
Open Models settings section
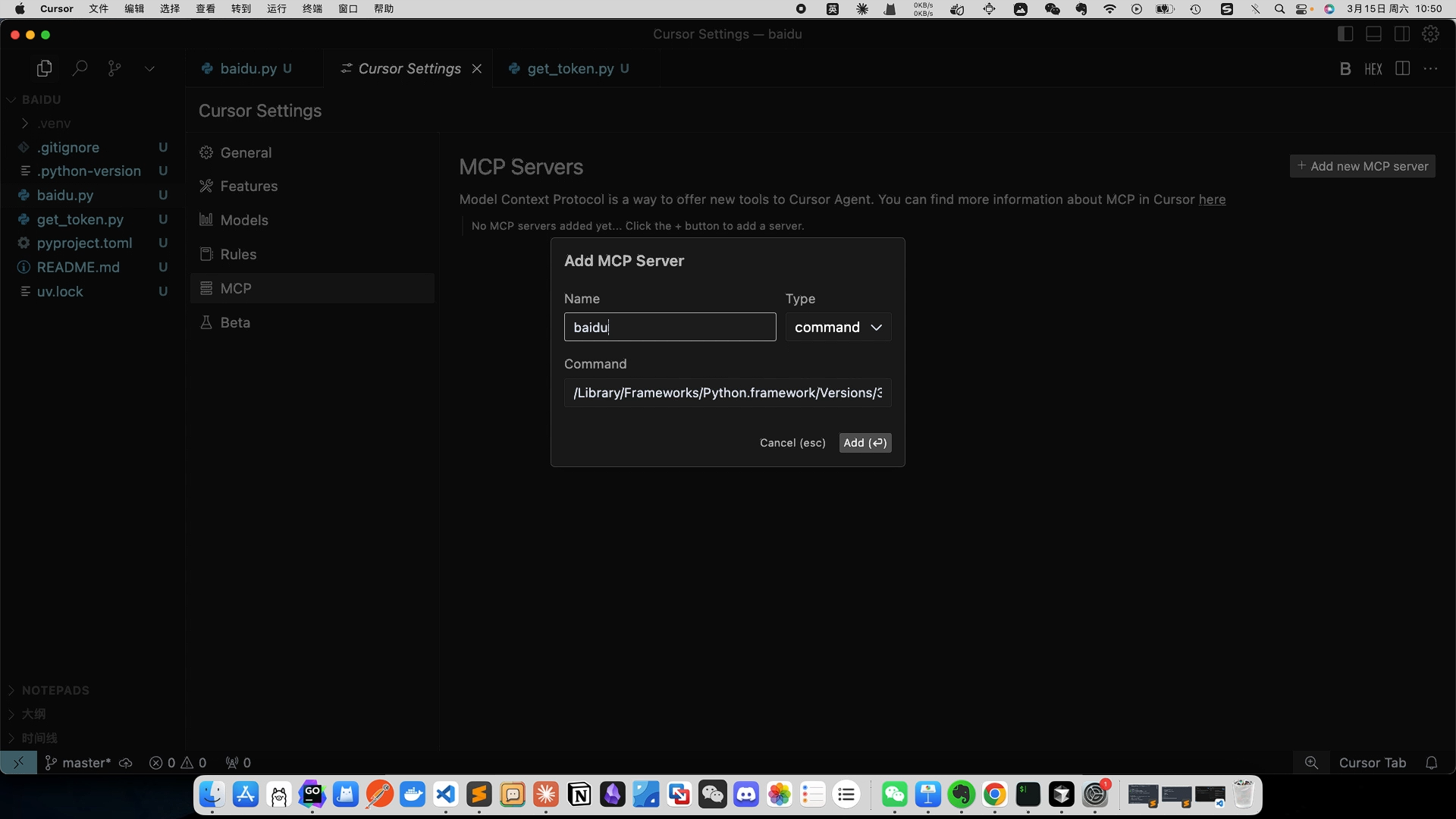tap(312, 220)
